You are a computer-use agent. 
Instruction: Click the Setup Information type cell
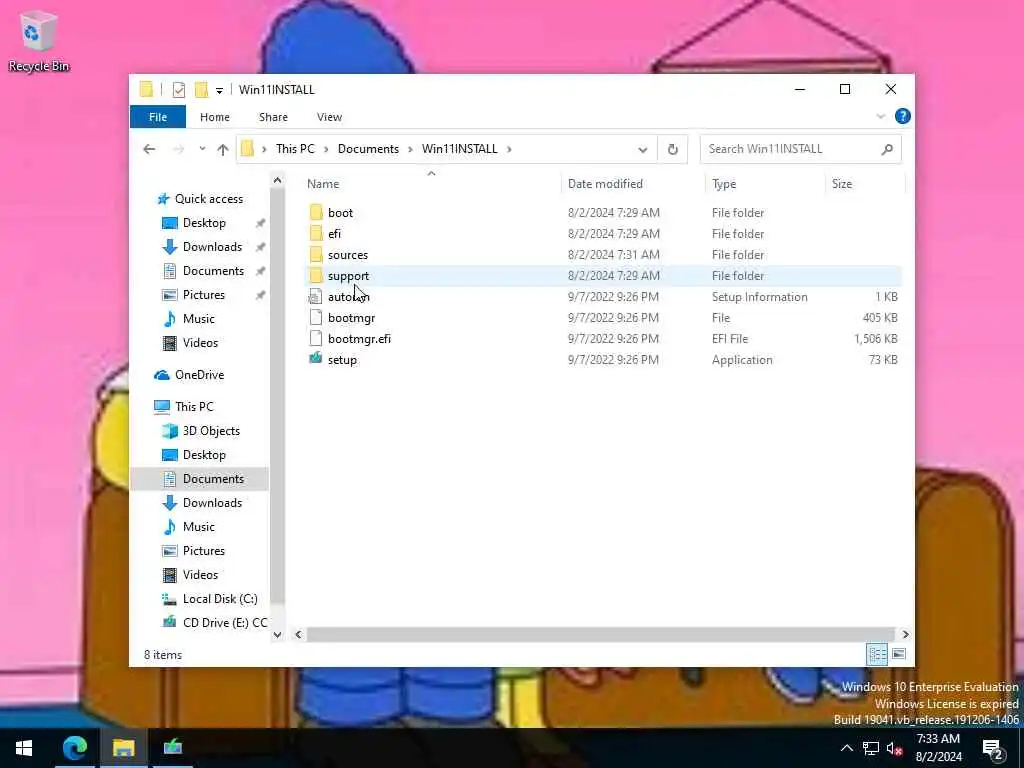point(760,296)
